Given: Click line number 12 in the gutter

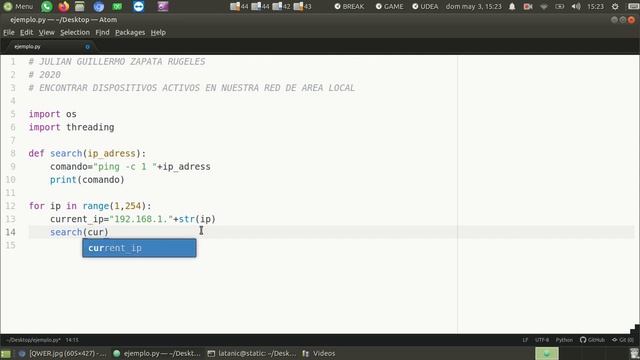Looking at the screenshot, I should tap(10, 206).
